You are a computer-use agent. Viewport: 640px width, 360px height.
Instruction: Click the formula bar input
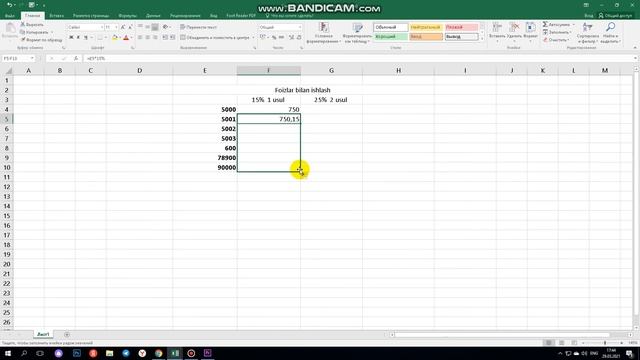pyautogui.click(x=358, y=58)
